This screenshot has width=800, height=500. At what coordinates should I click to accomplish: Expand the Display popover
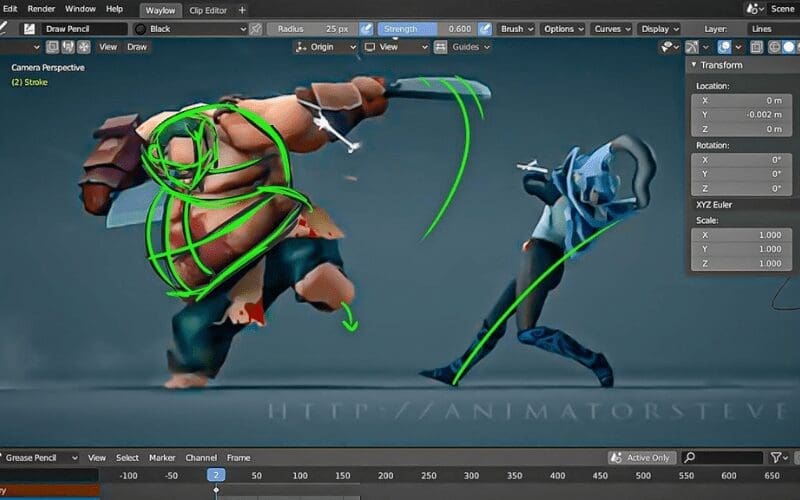660,29
